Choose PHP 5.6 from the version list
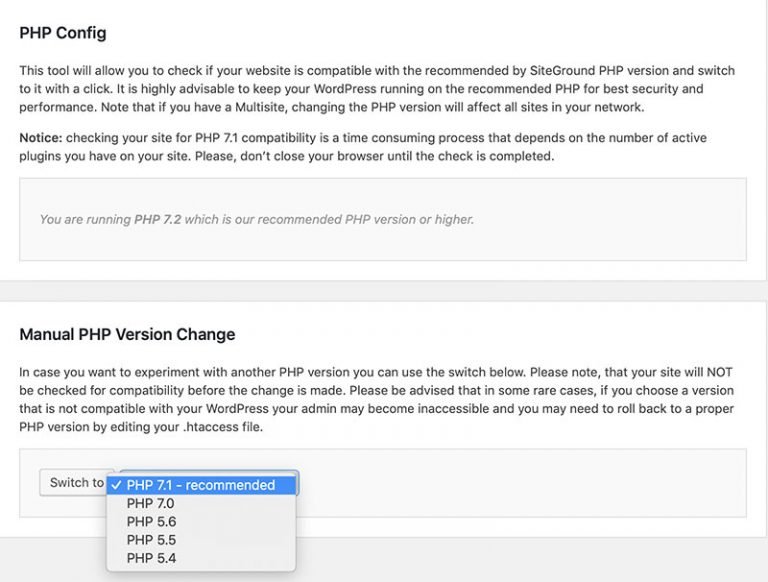This screenshot has height=582, width=768. tap(201, 522)
